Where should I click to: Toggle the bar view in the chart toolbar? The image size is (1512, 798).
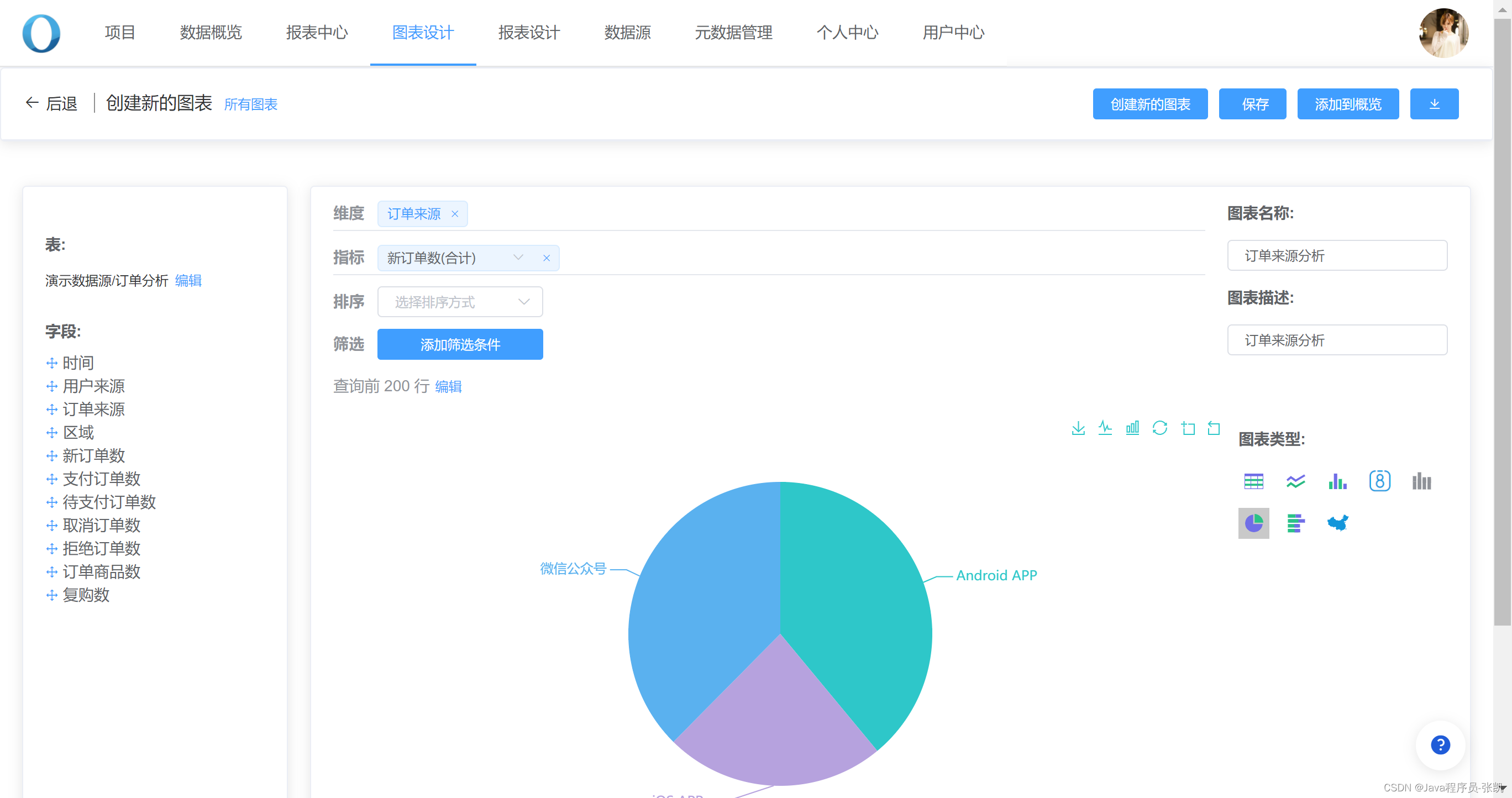[1132, 428]
